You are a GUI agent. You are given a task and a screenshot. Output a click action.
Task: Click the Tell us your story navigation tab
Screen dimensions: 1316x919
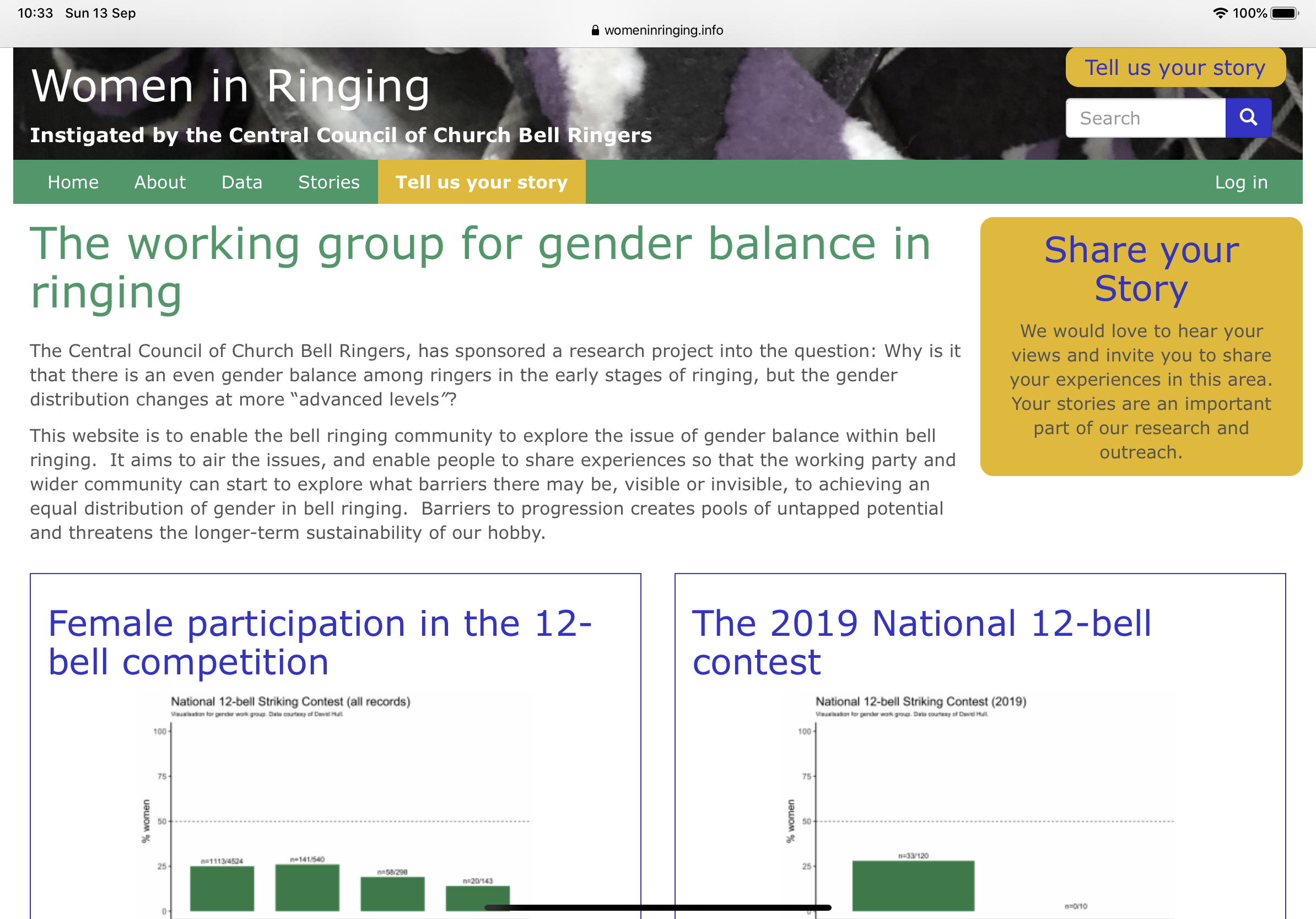click(481, 182)
